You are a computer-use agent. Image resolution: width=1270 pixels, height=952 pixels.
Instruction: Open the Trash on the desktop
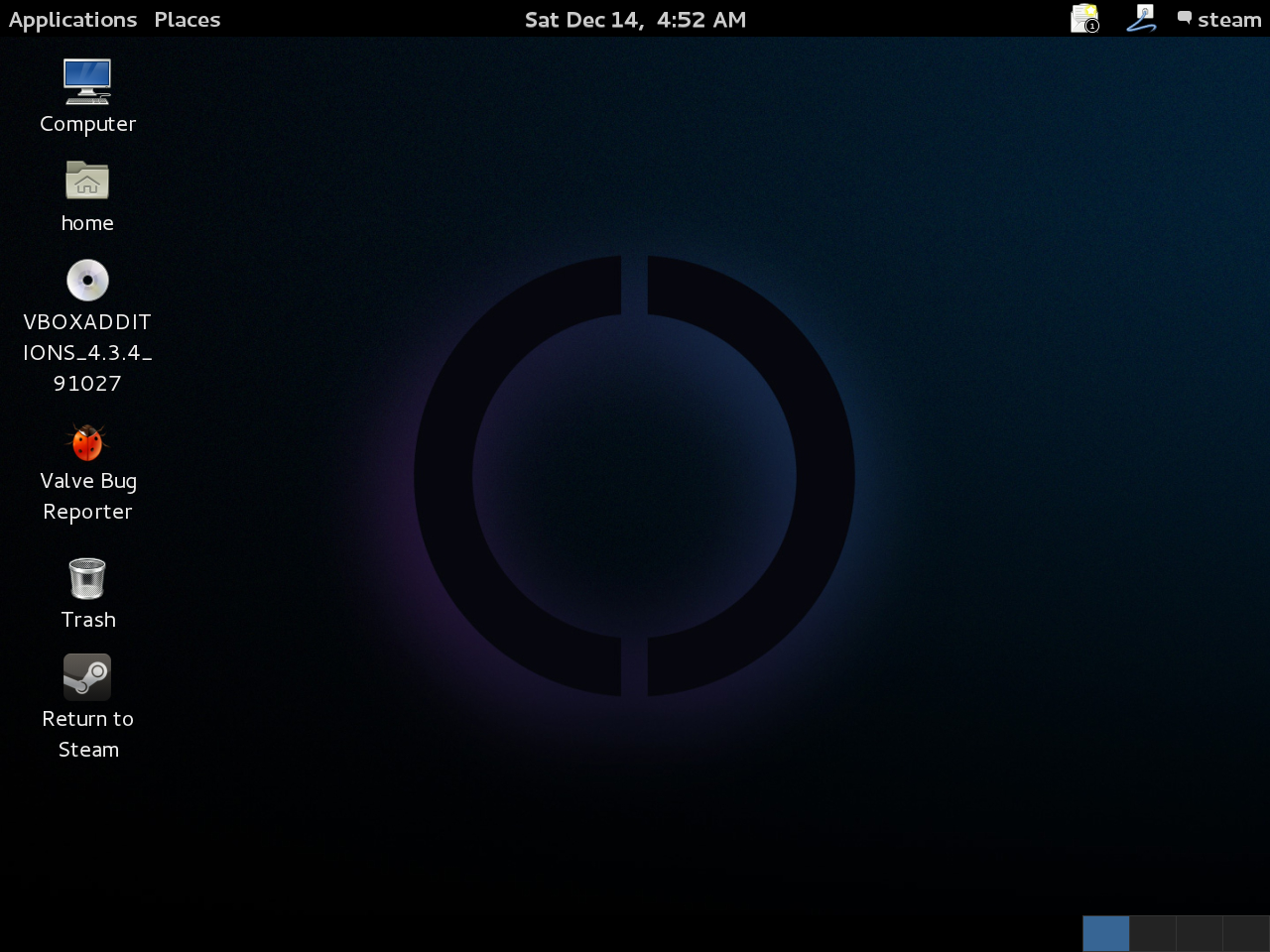(87, 578)
